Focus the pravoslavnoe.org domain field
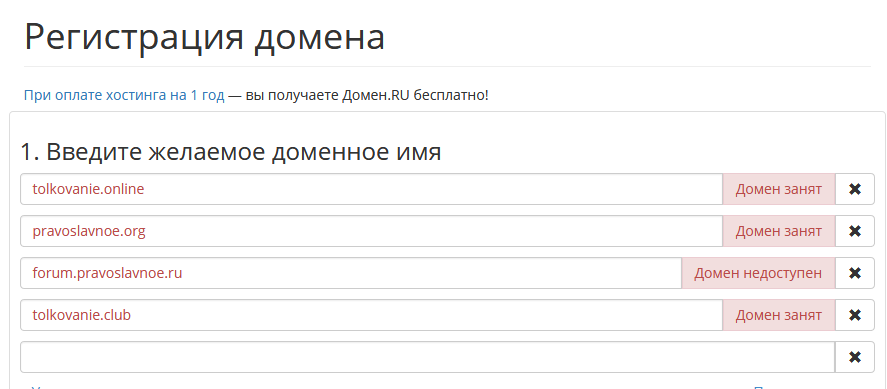Viewport: 887px width, 389px height. click(371, 231)
